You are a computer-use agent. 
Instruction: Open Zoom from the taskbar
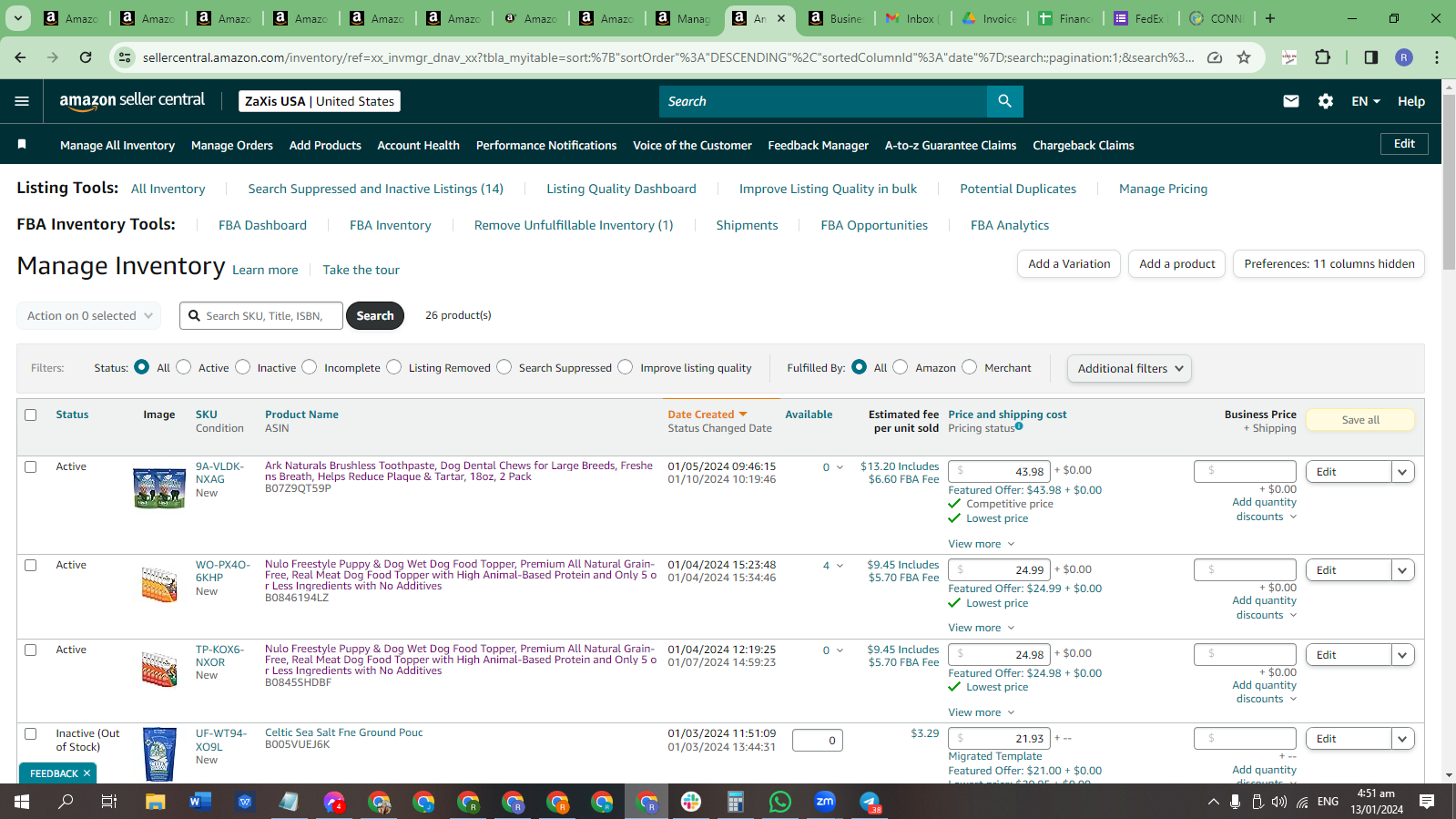(x=825, y=802)
